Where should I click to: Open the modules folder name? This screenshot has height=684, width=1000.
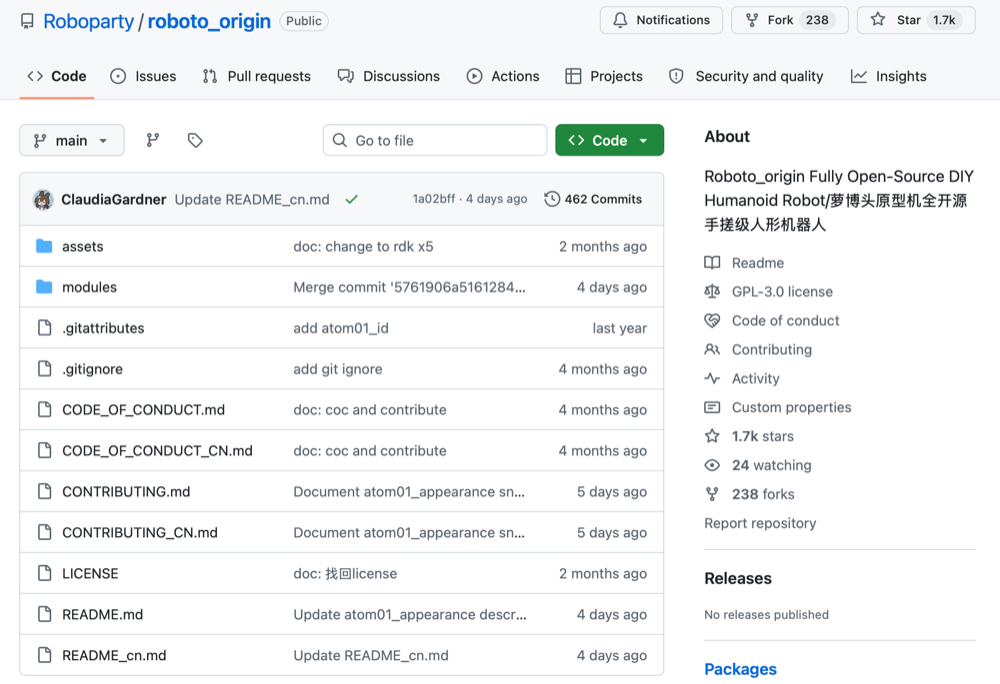click(x=89, y=287)
